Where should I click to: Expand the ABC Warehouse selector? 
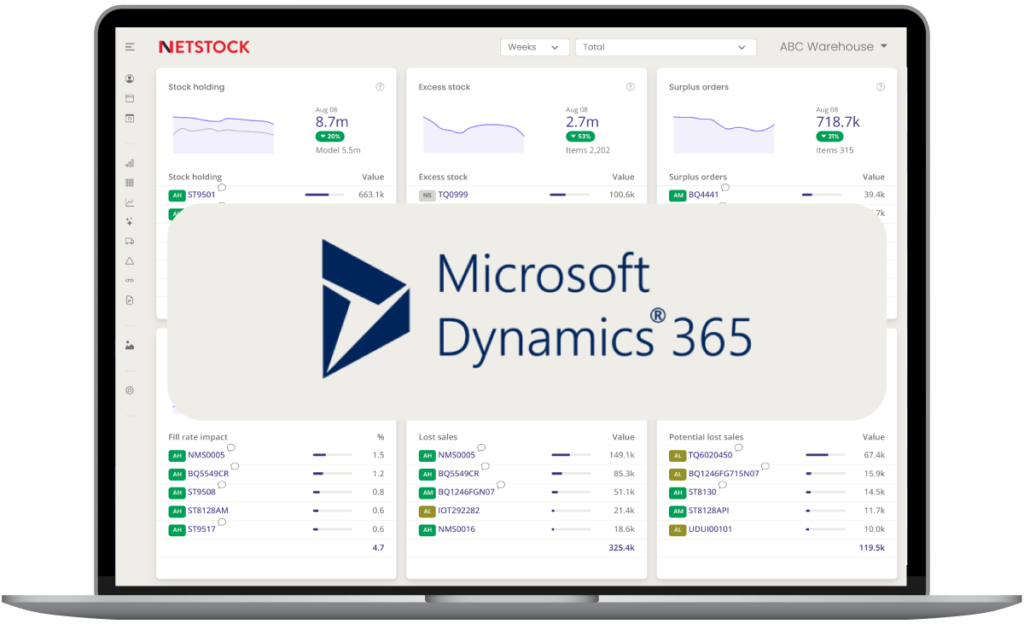point(833,46)
